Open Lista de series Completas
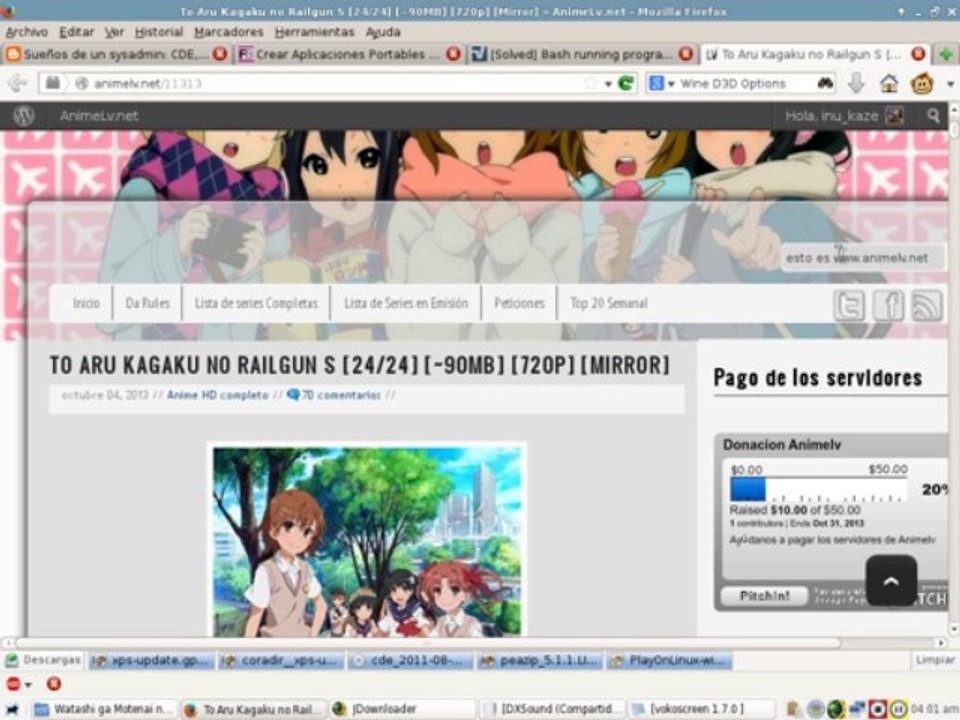 [256, 303]
